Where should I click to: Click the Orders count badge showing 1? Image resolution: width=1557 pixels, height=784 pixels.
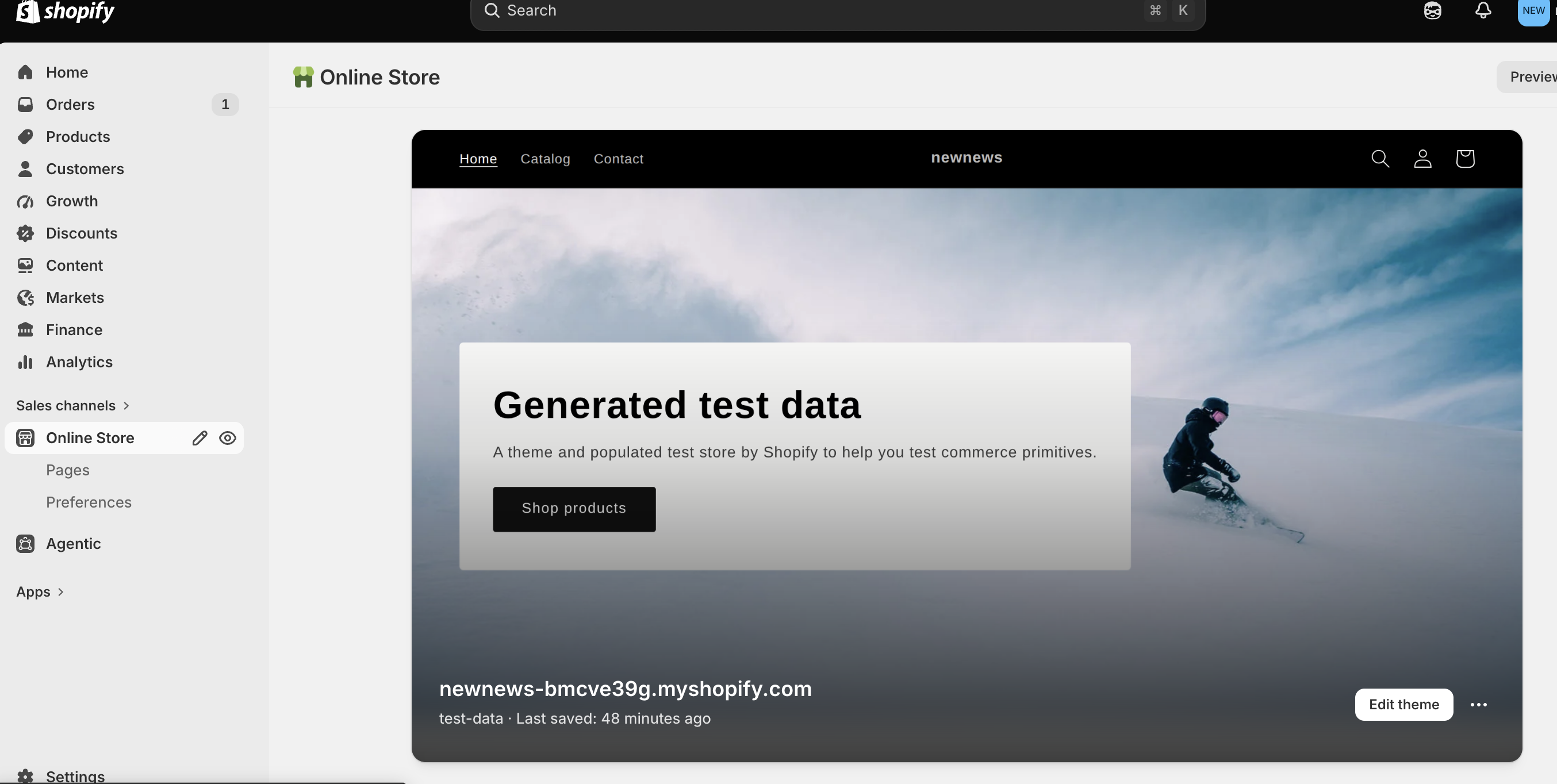(225, 105)
